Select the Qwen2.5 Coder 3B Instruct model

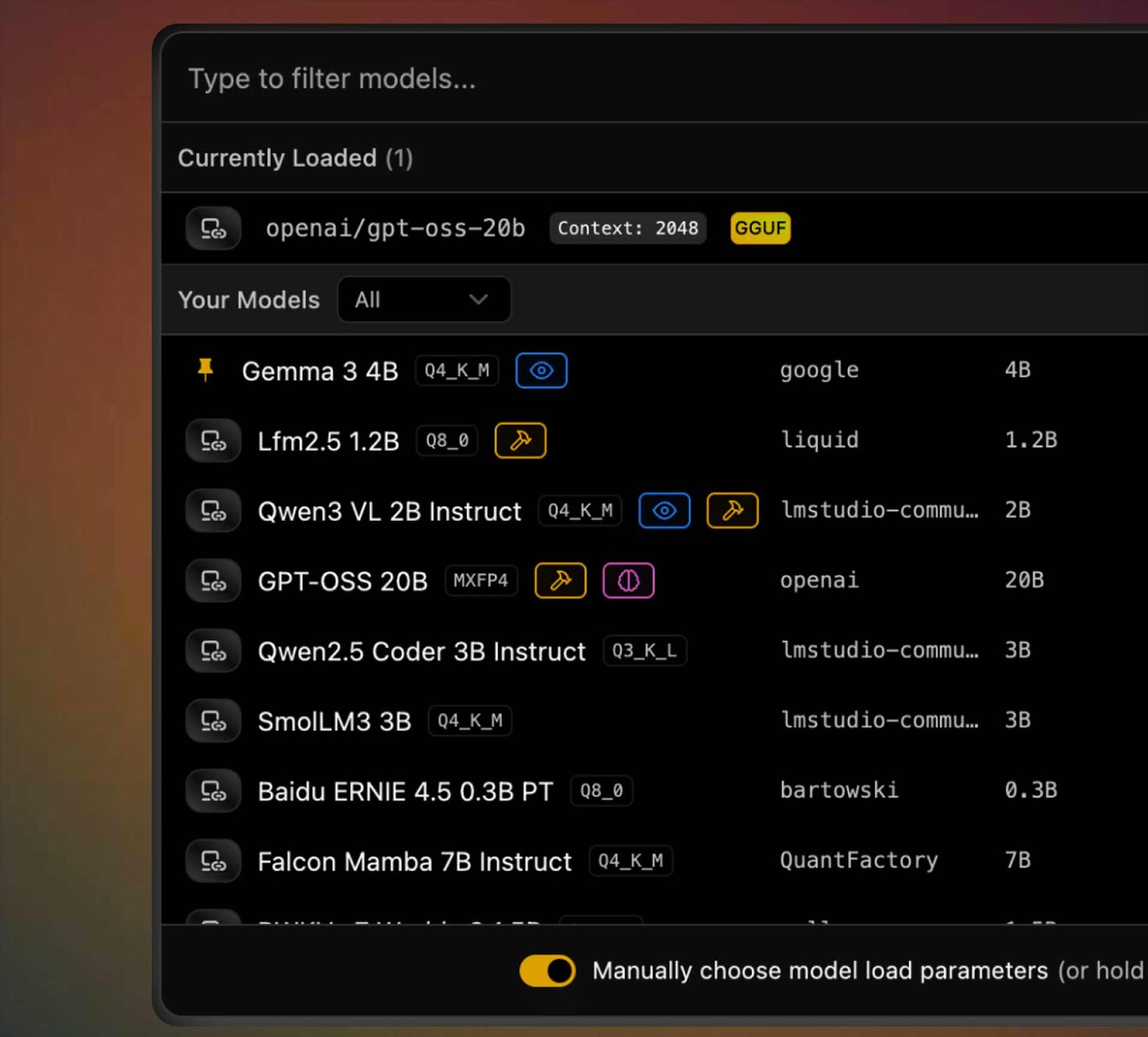(x=421, y=651)
